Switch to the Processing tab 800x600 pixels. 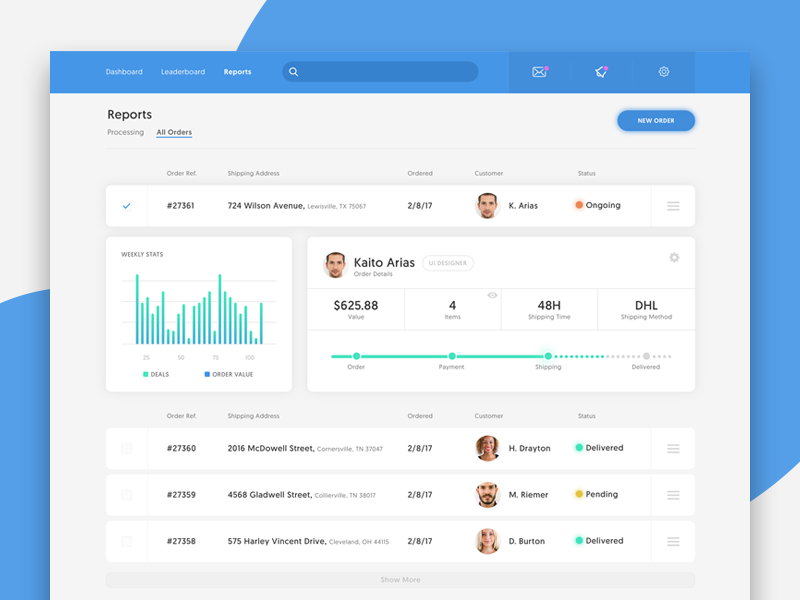(125, 132)
